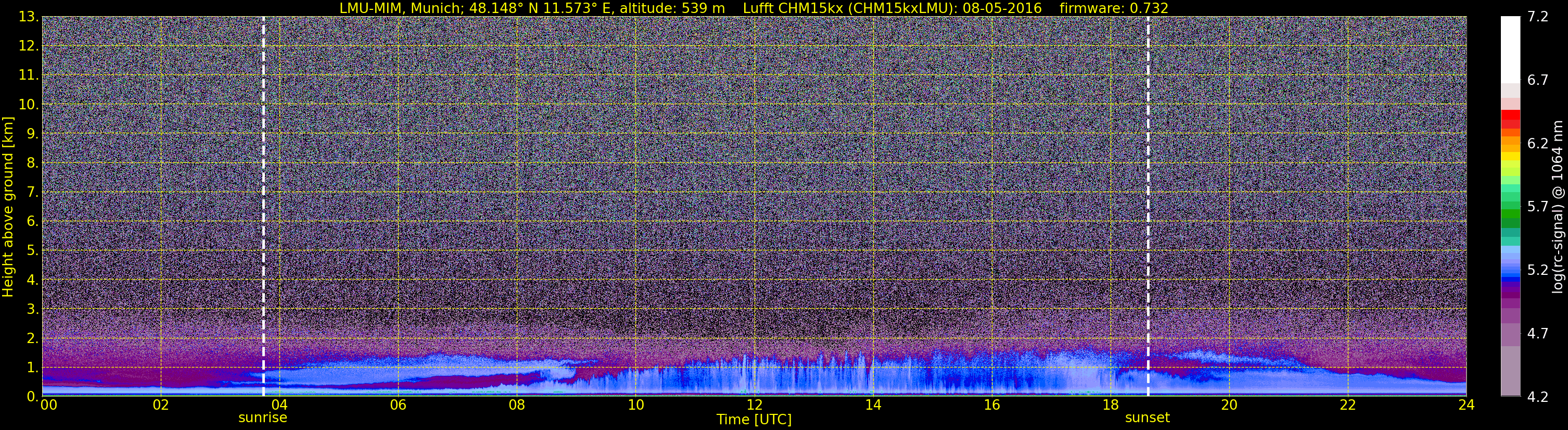The width and height of the screenshot is (1568, 430).
Task: Click the 'Height above ground [km]' axis label
Action: [8, 207]
